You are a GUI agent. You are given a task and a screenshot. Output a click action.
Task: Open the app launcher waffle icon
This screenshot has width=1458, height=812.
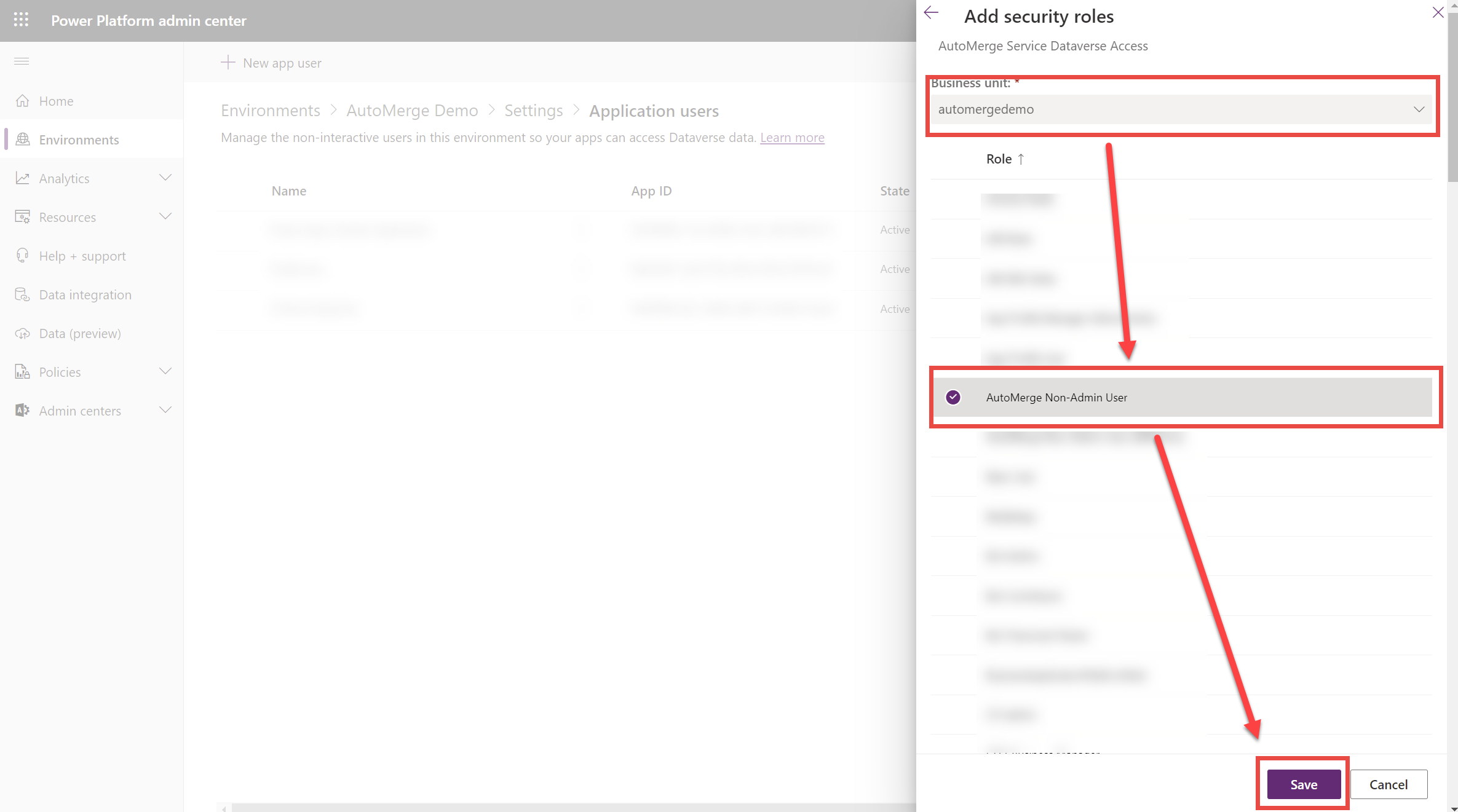click(x=21, y=20)
